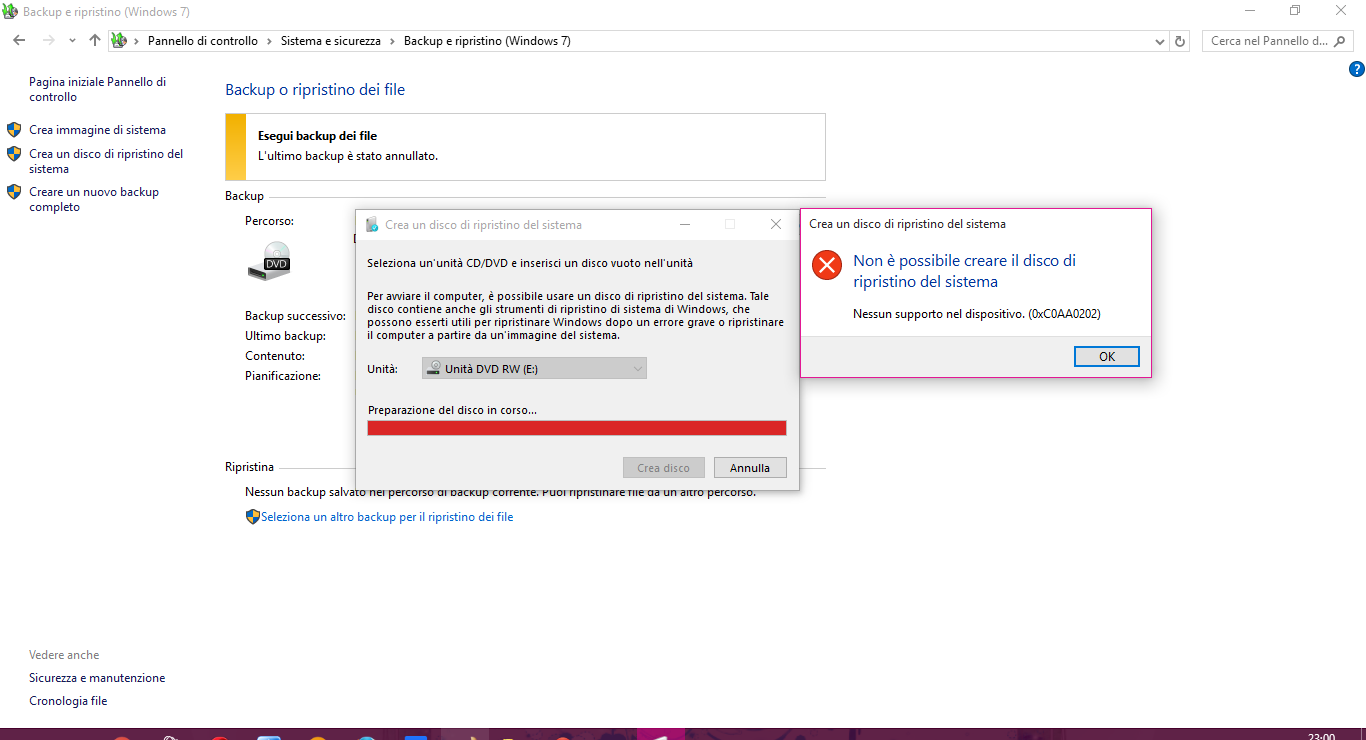Open Cronologia file link
This screenshot has height=740, width=1366.
68,701
